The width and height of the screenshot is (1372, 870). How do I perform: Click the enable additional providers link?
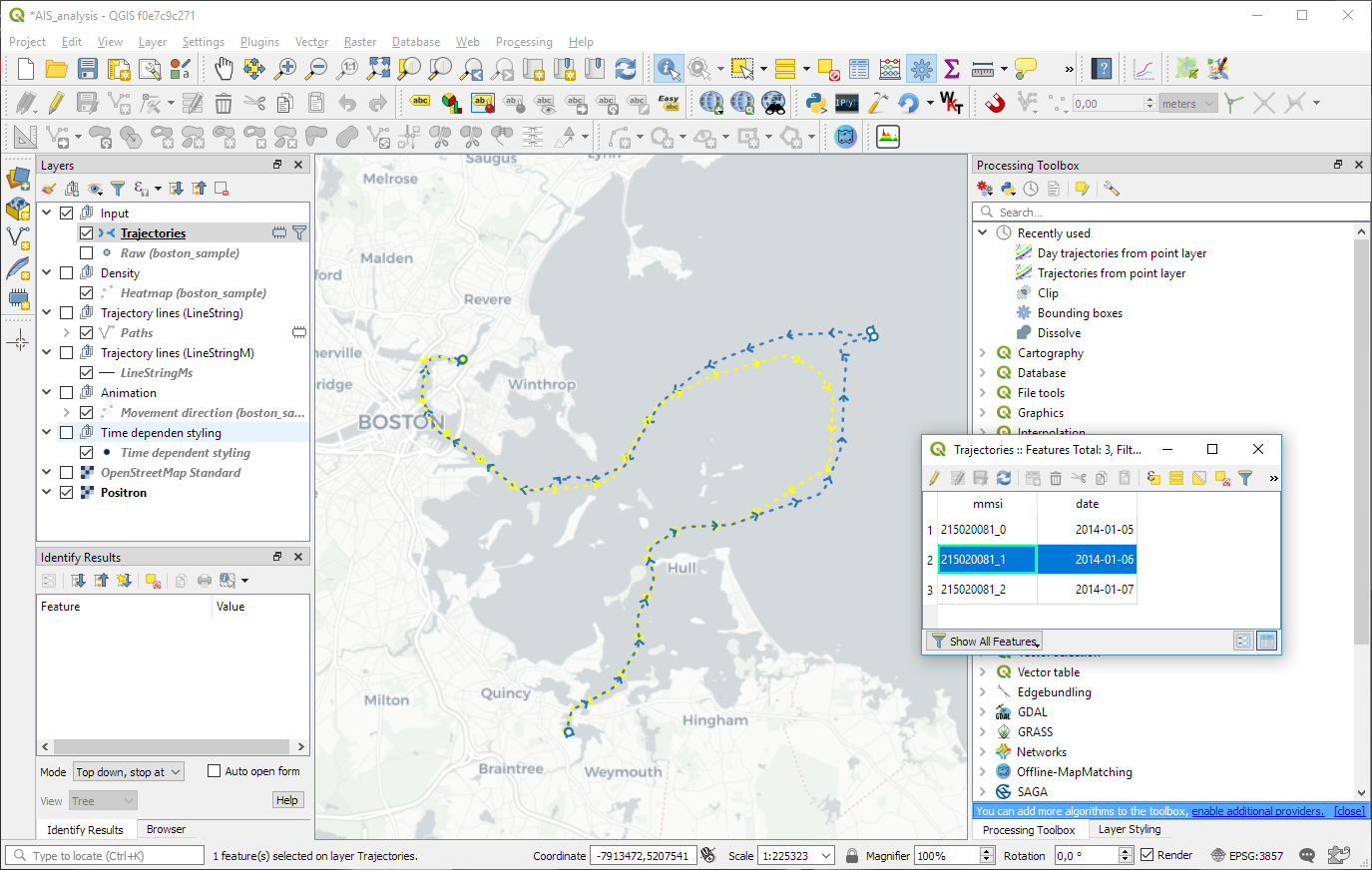tap(1257, 811)
